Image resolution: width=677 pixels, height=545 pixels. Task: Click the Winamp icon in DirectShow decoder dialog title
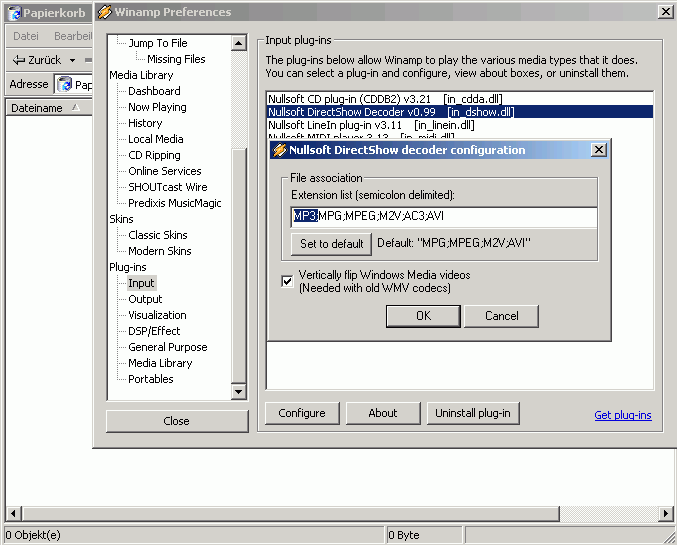pos(279,150)
